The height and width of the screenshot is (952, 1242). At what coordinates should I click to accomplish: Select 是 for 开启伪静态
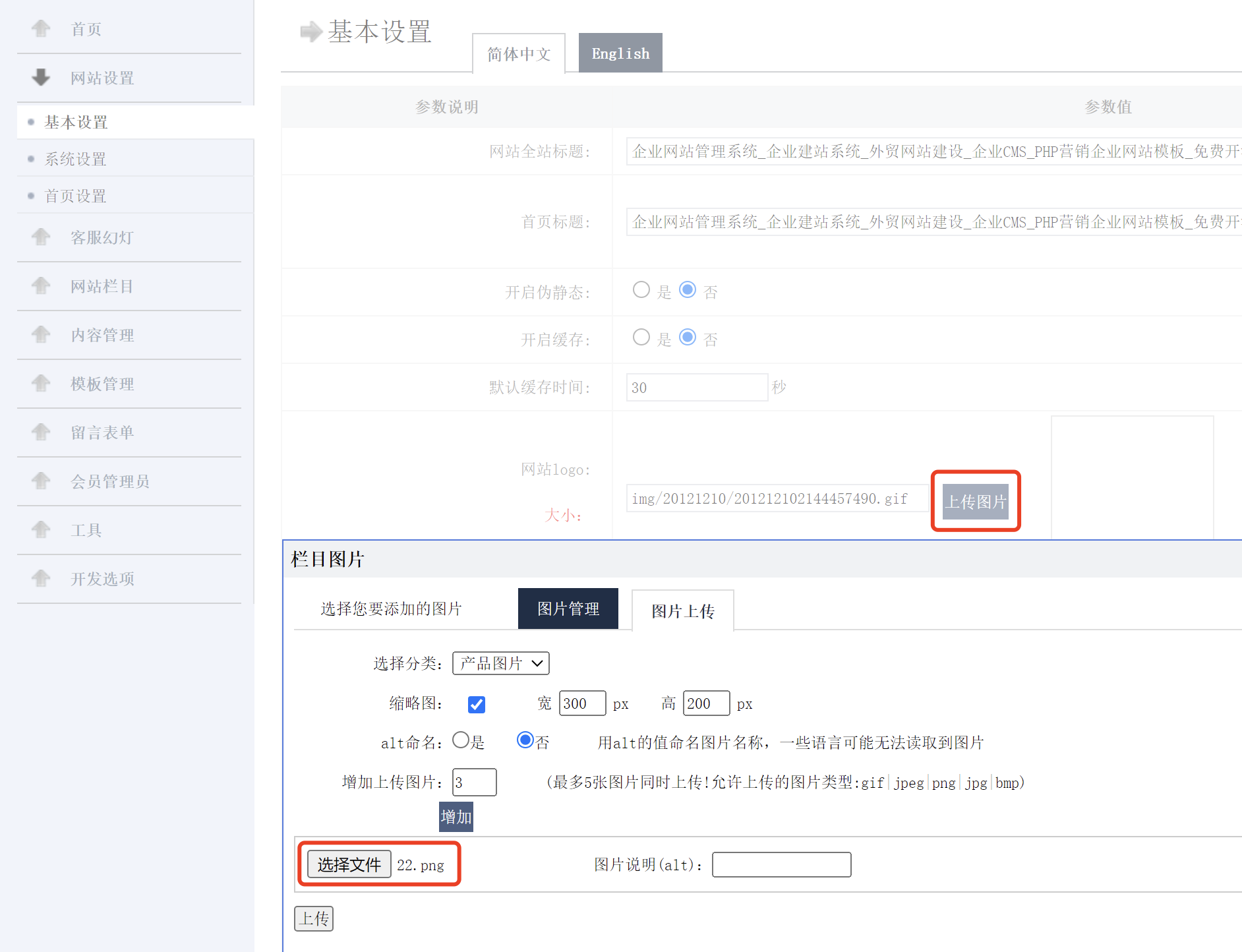point(641,289)
